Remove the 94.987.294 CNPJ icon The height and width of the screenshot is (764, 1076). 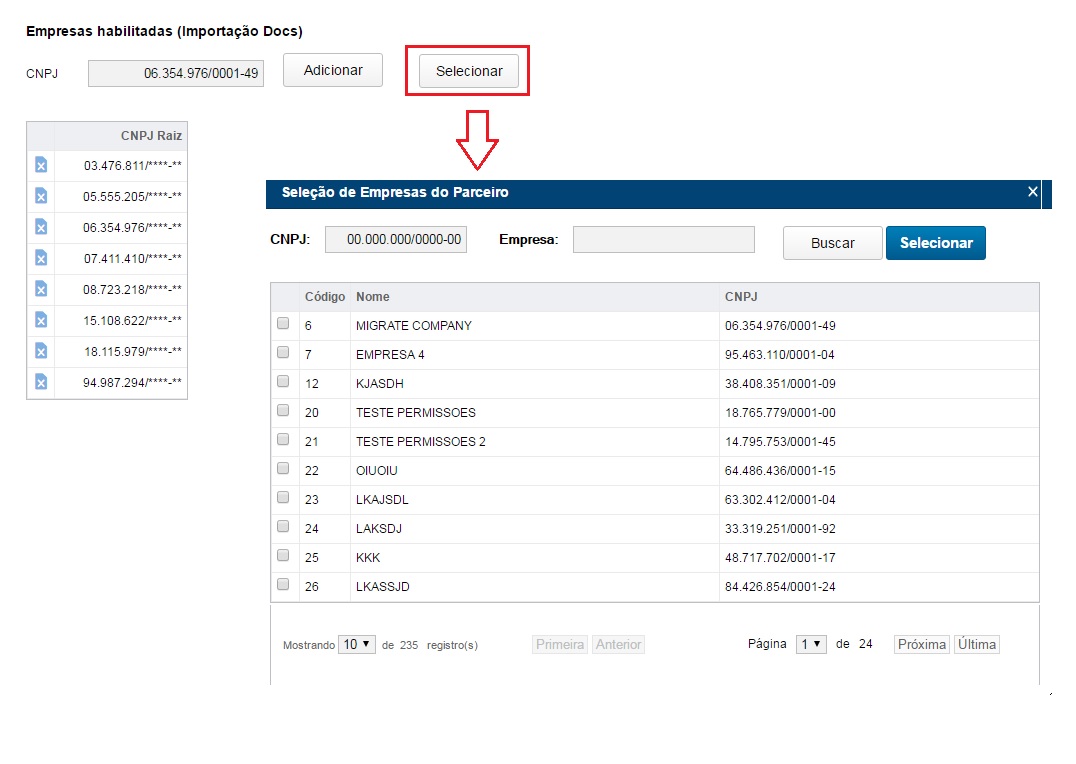[41, 382]
